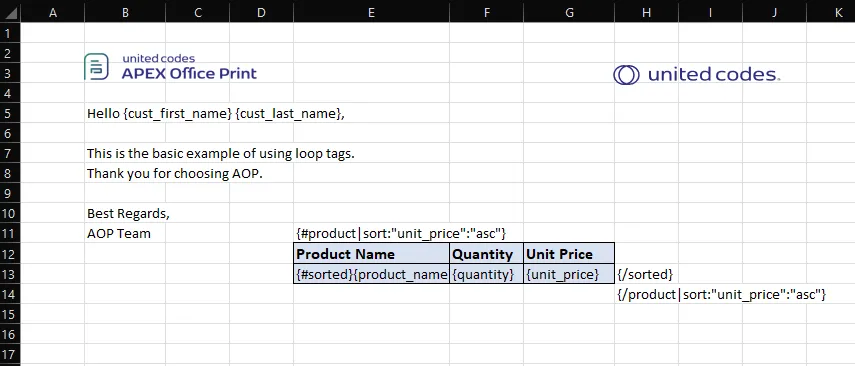This screenshot has width=855, height=366.
Task: Select the 'Hello {cust_first_name}' greeting cell
Action: 125,113
